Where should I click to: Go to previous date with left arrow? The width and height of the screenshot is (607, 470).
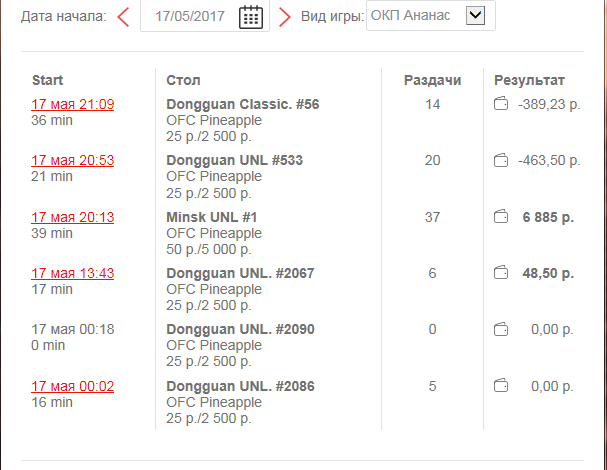123,17
